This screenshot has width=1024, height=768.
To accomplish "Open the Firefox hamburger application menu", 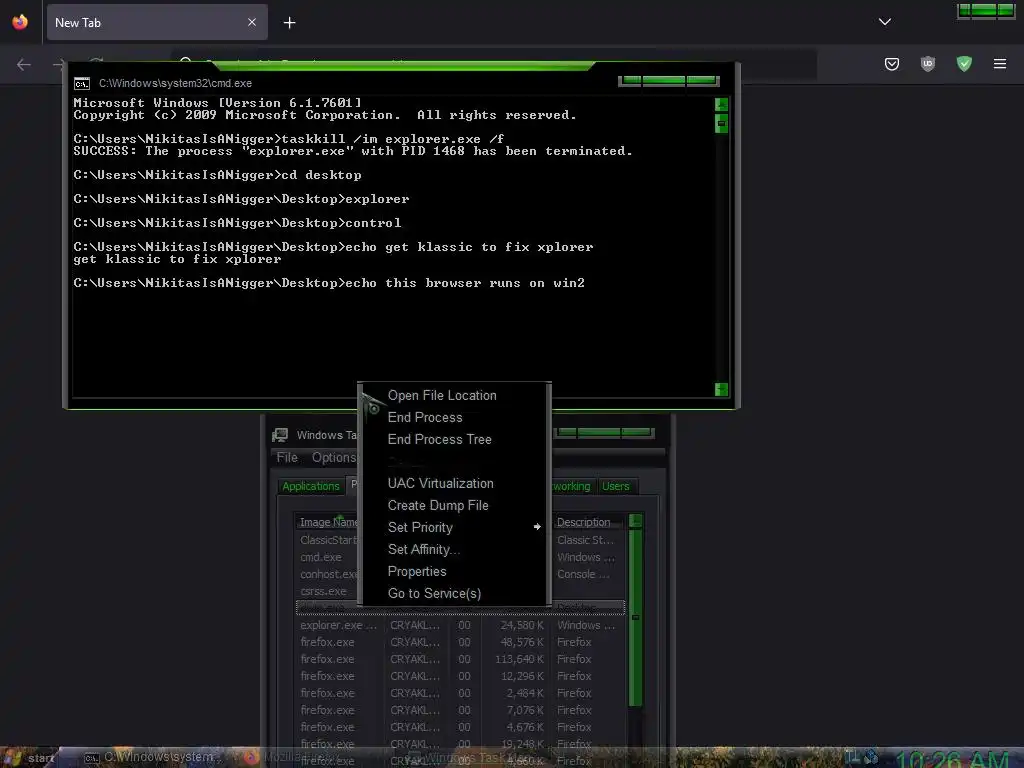I will tap(999, 64).
